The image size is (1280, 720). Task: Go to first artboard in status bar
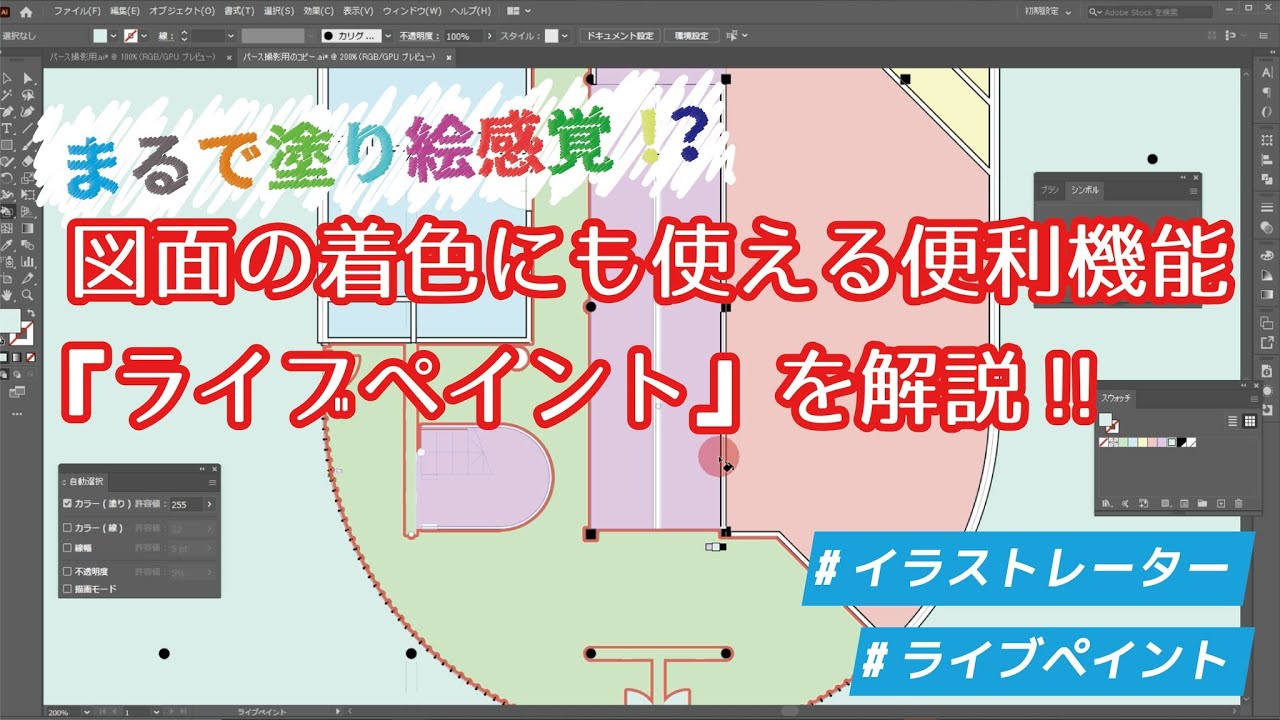coord(102,712)
